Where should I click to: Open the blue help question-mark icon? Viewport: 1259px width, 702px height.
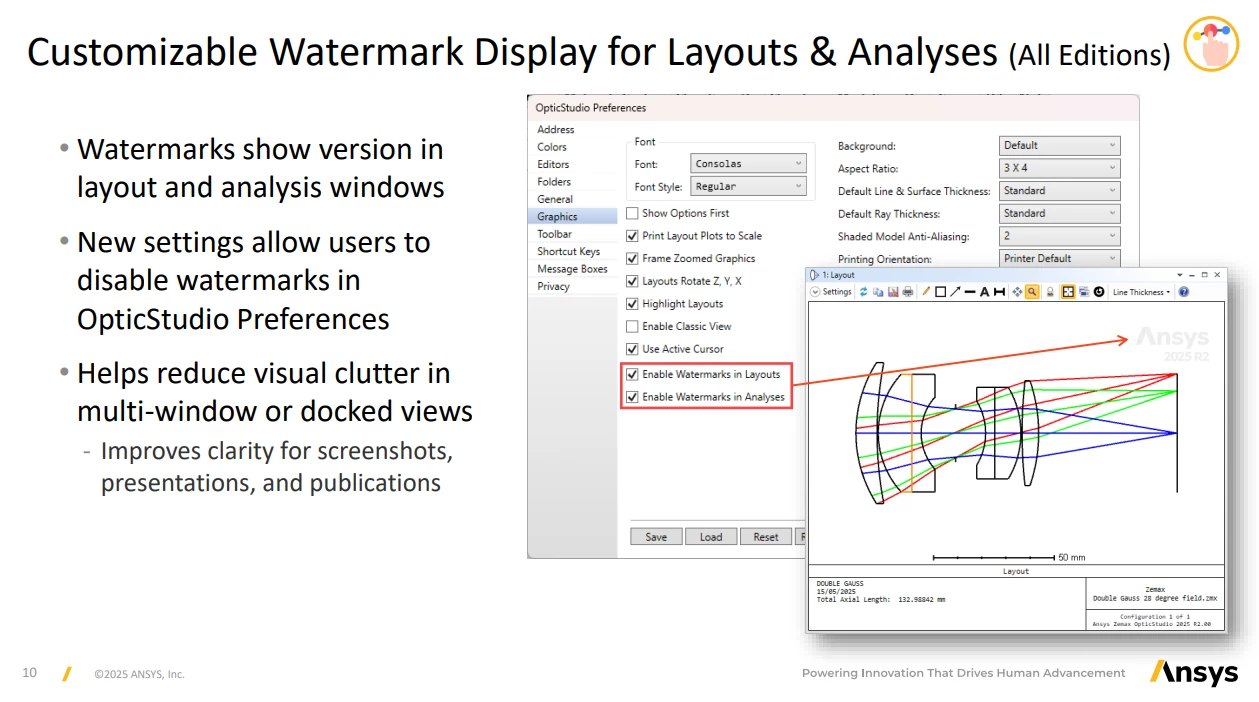(x=1184, y=292)
